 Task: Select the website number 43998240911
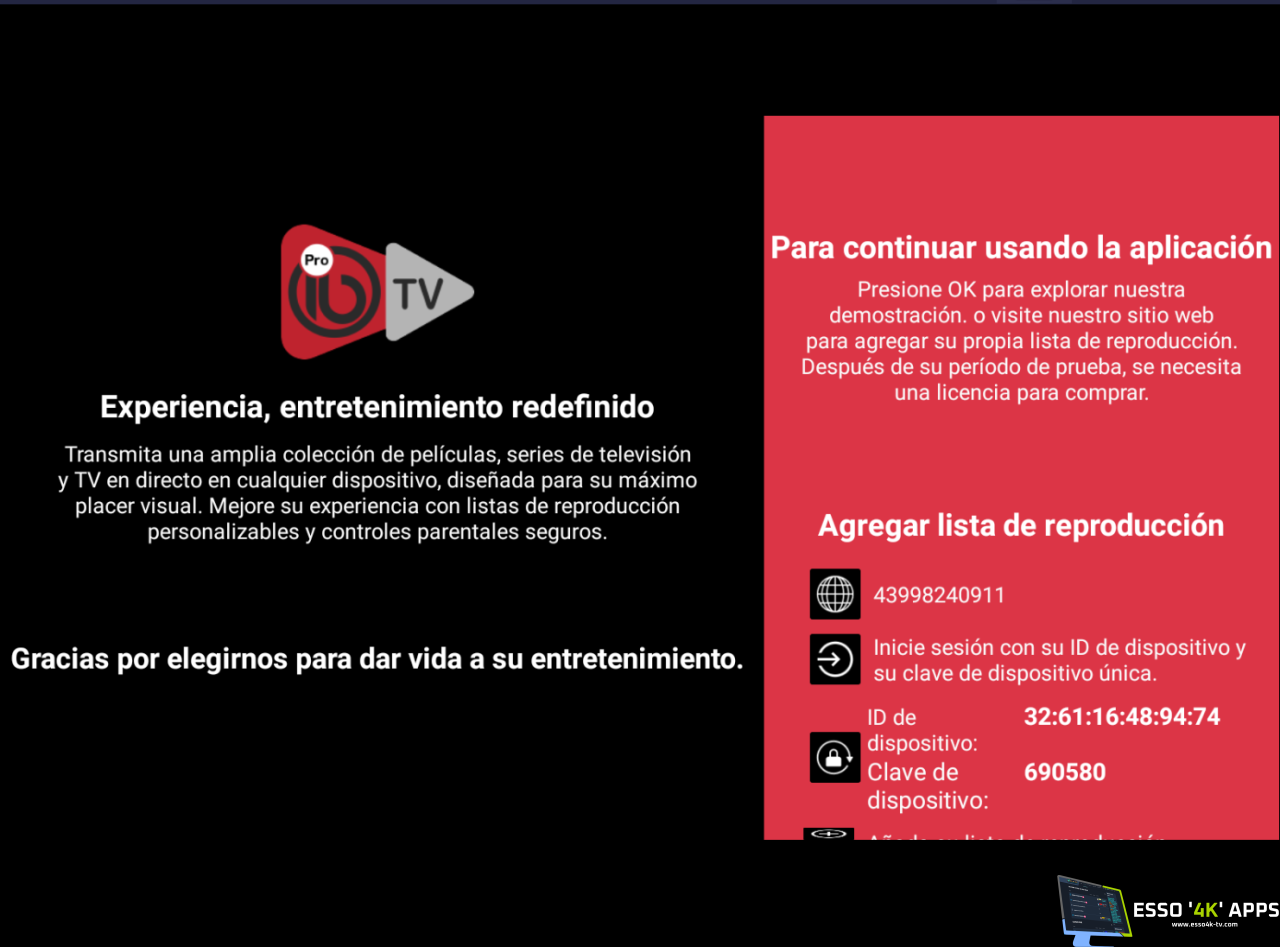tap(938, 595)
